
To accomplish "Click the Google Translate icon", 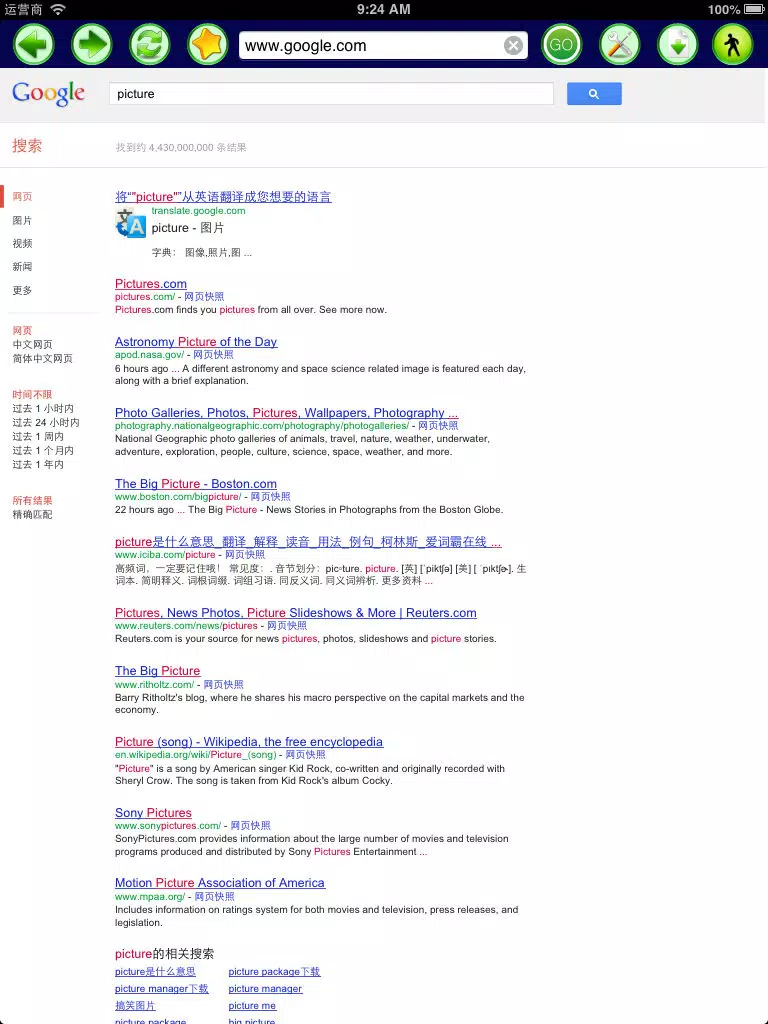I will [131, 224].
